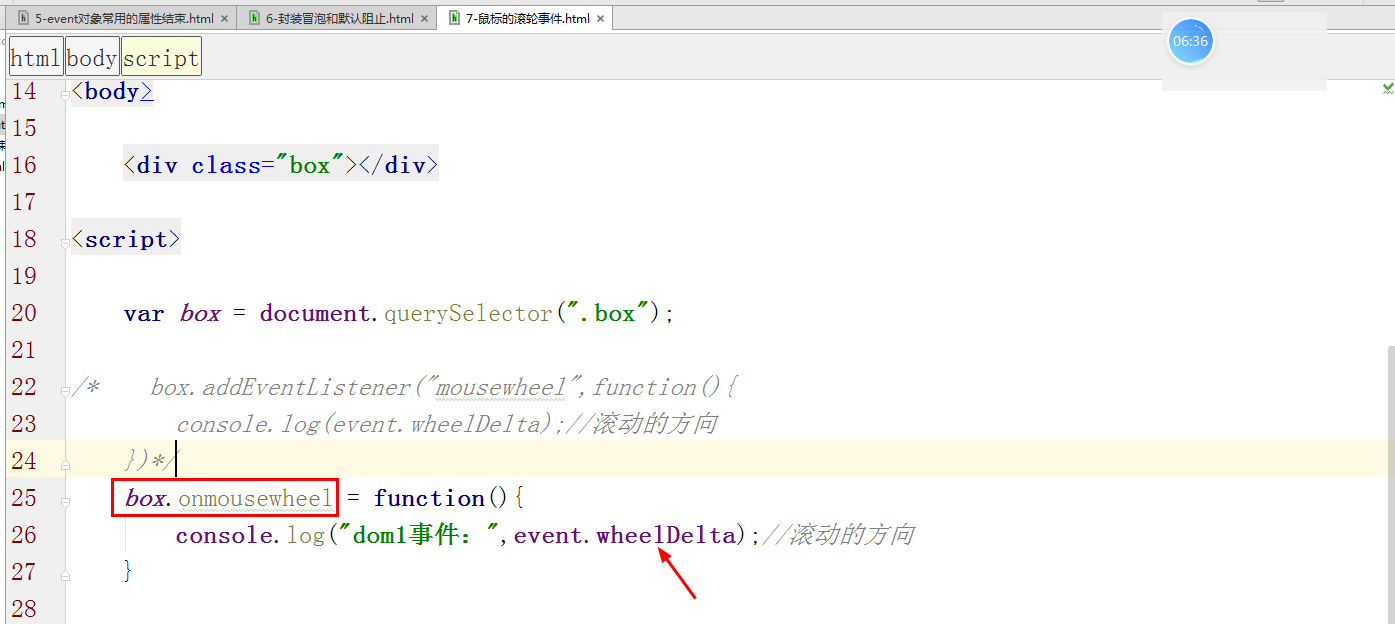Image resolution: width=1395 pixels, height=624 pixels.
Task: Click the blue 06:36 clock overlay icon
Action: pyautogui.click(x=1190, y=41)
